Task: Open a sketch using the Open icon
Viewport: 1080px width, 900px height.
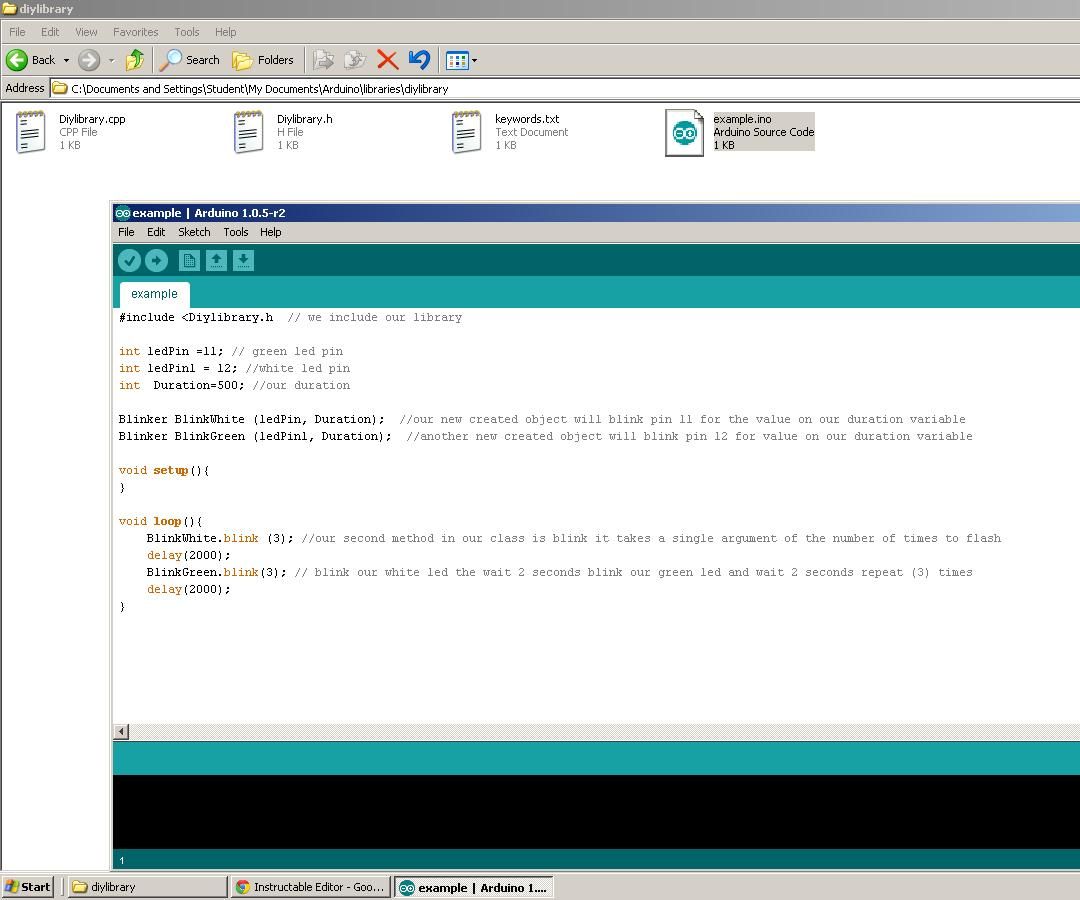Action: point(217,260)
